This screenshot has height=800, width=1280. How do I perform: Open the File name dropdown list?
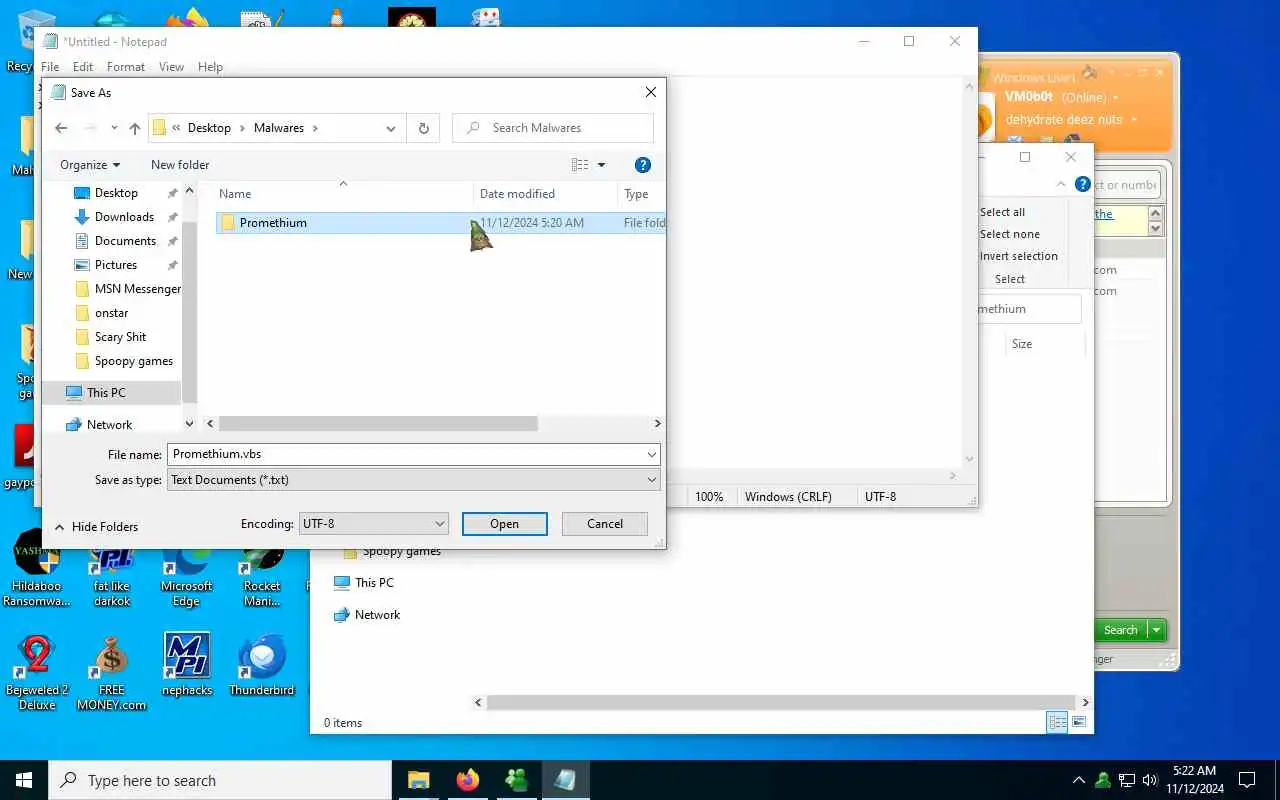tap(652, 454)
